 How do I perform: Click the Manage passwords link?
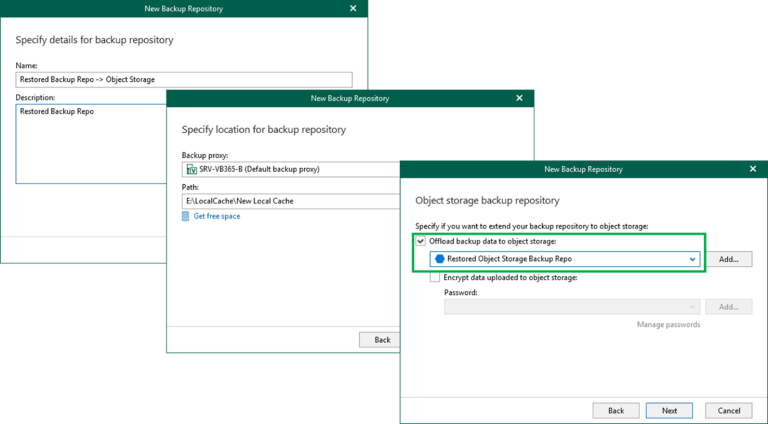[668, 324]
